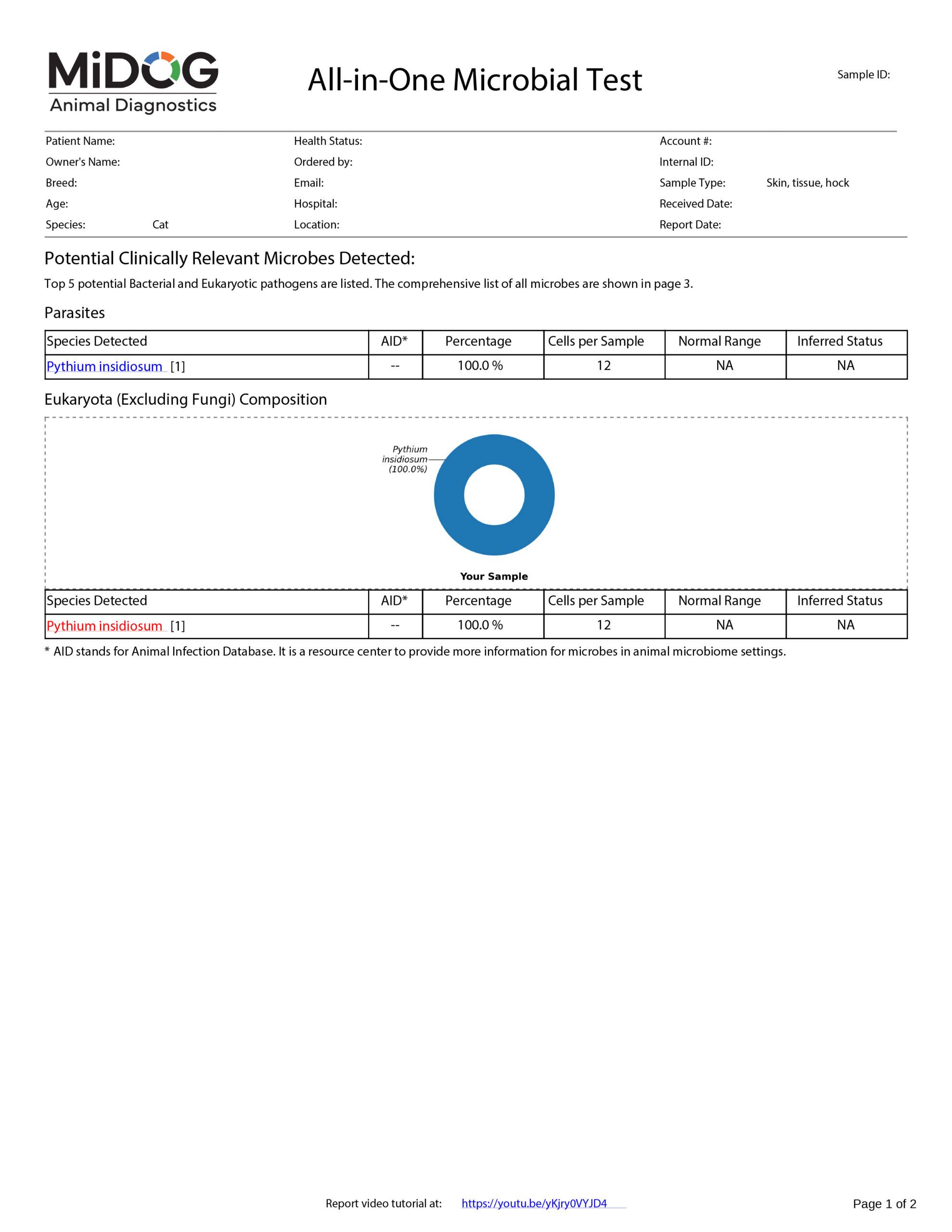Open the red Pythium insidiosum link in Eukaryota table

pos(104,626)
